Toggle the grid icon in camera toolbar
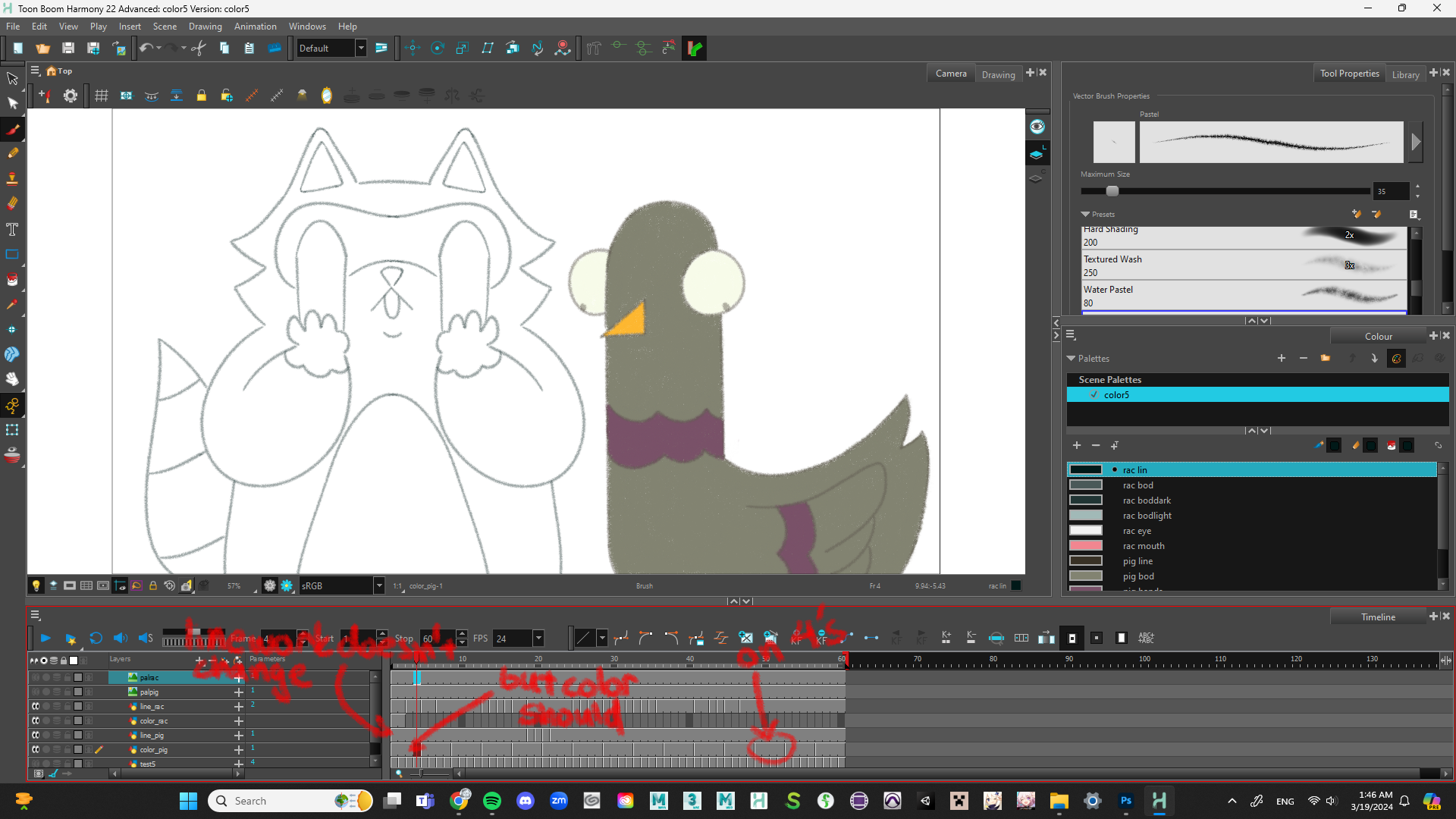Screen dimensions: 1456x819 click(102, 96)
